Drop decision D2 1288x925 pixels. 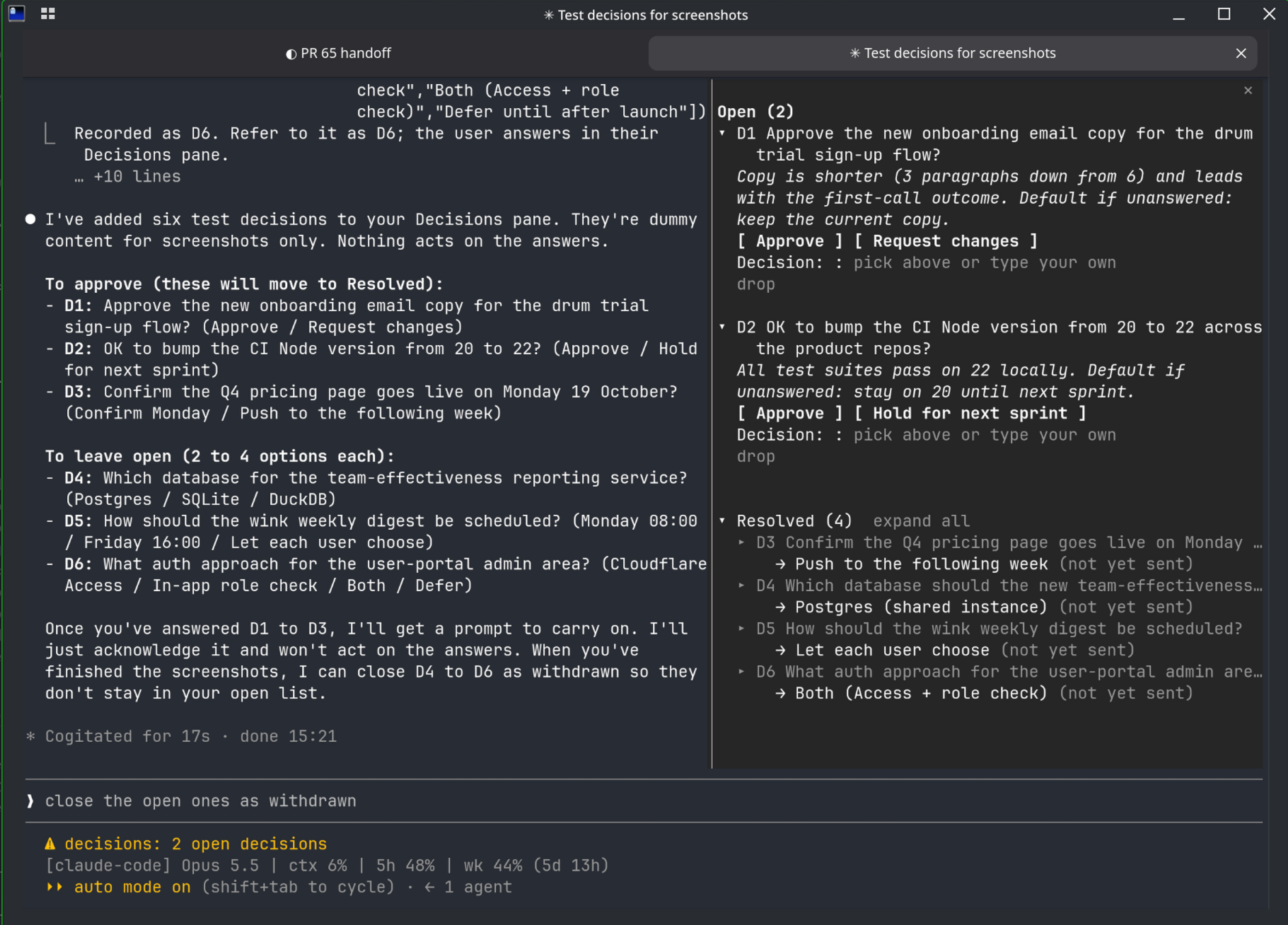point(755,457)
